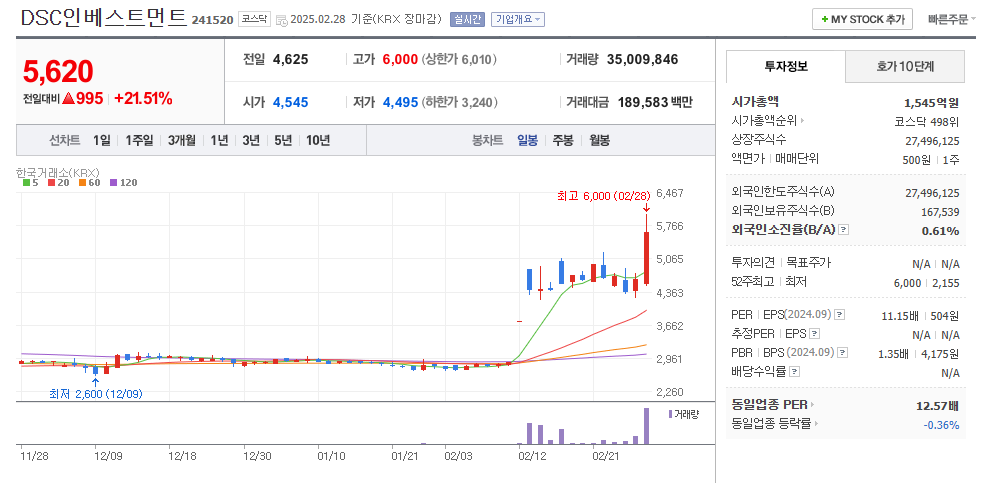Click the arrow icon after 동일업종 등락률
The image size is (991, 483).
coord(815,424)
